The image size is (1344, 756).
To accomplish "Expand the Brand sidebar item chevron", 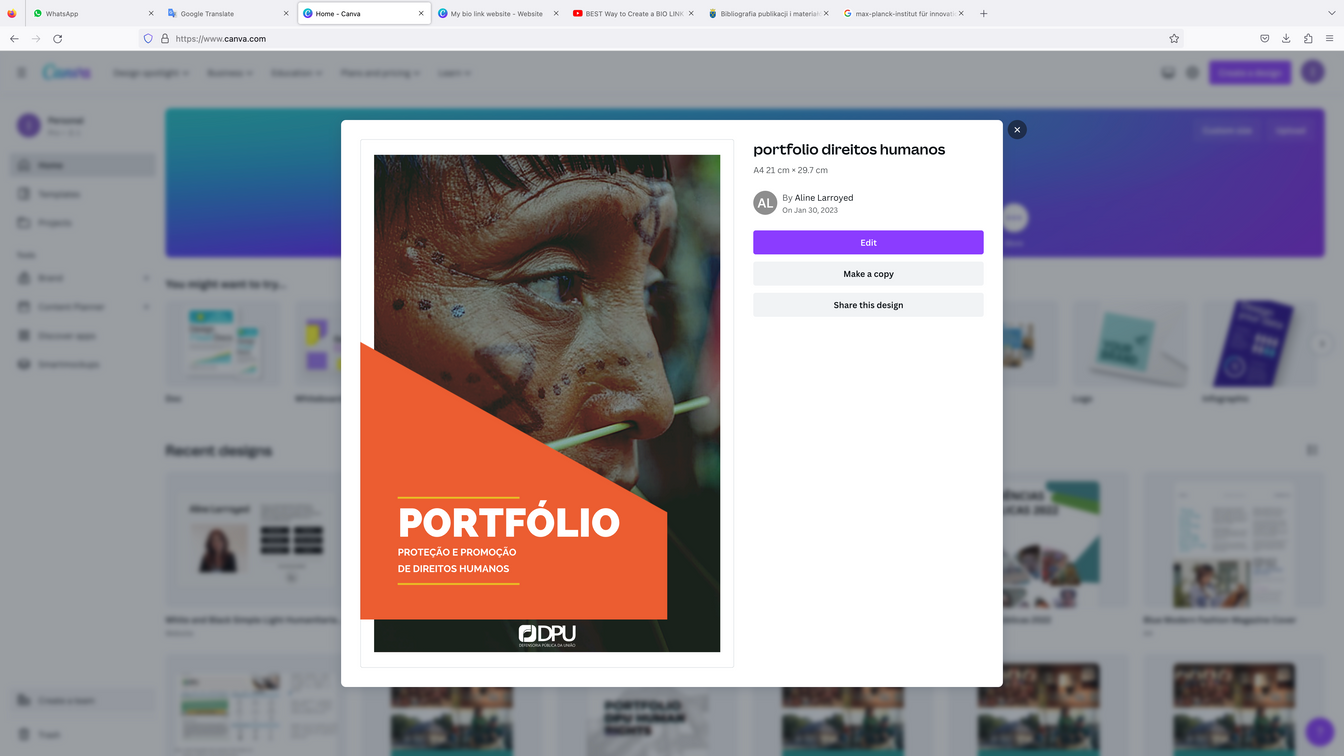I will (147, 278).
